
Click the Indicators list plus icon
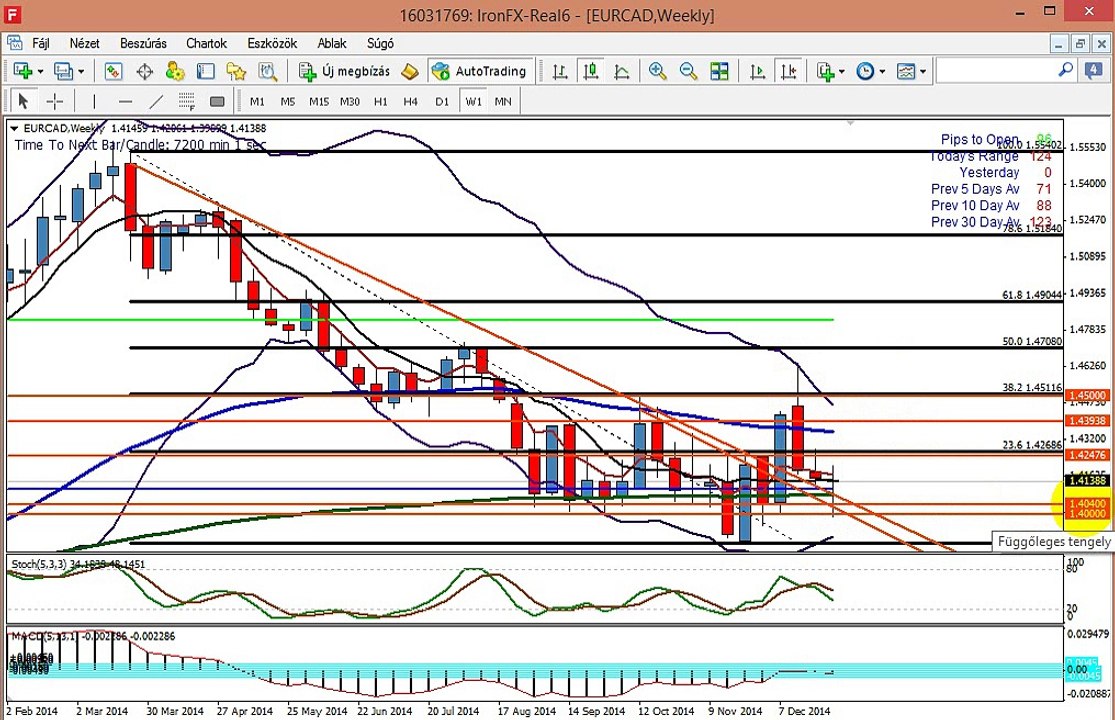(x=825, y=71)
